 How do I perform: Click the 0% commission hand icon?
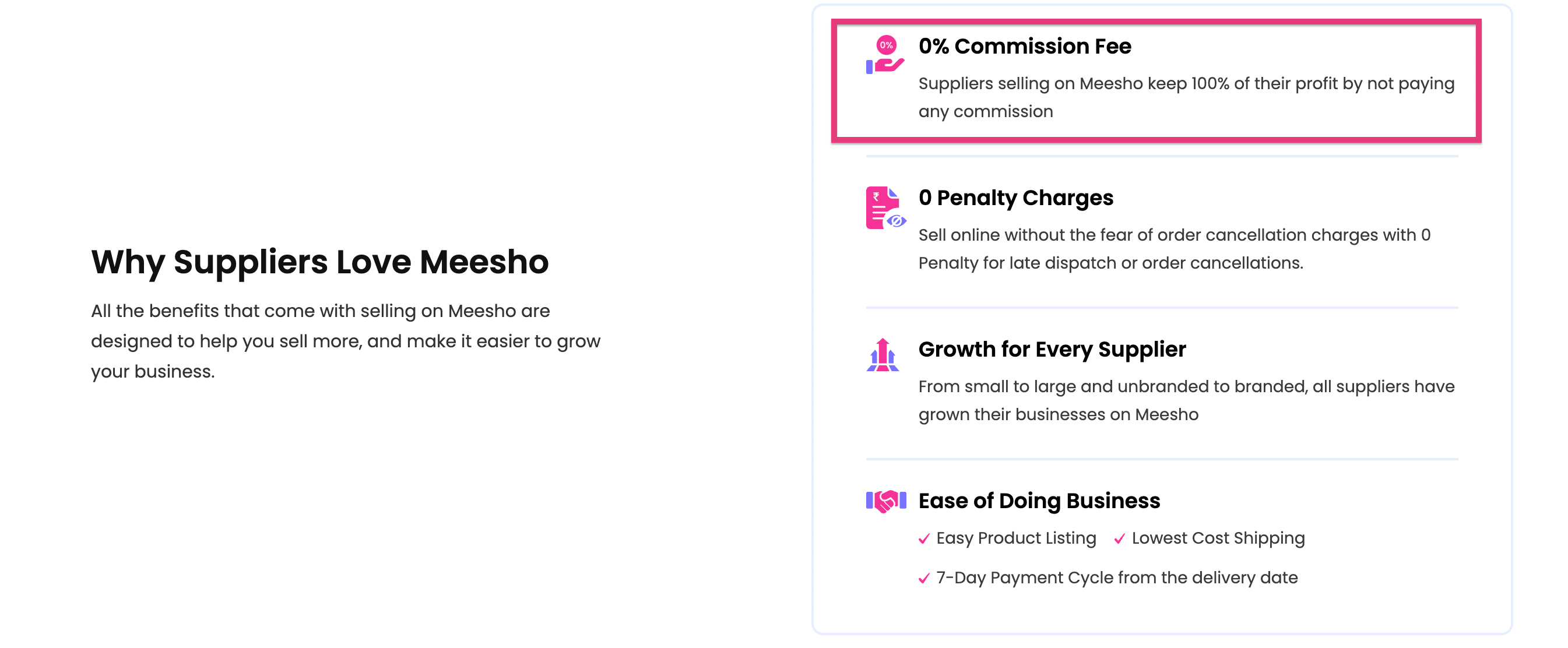click(885, 54)
